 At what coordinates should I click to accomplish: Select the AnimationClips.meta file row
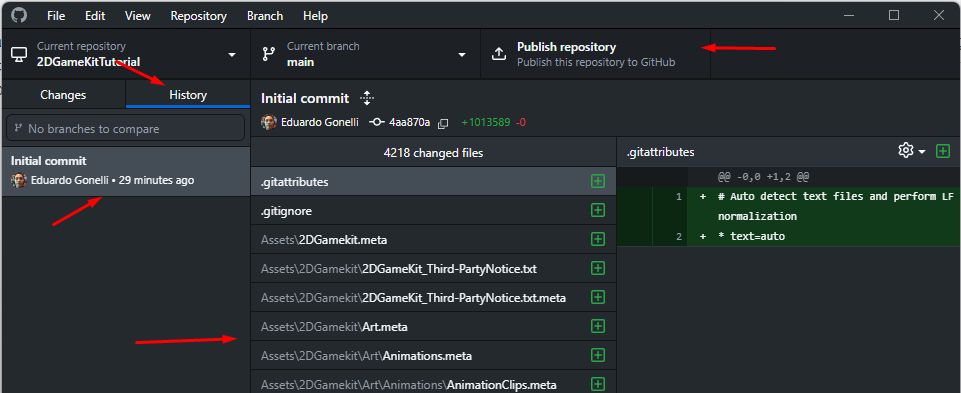[433, 382]
